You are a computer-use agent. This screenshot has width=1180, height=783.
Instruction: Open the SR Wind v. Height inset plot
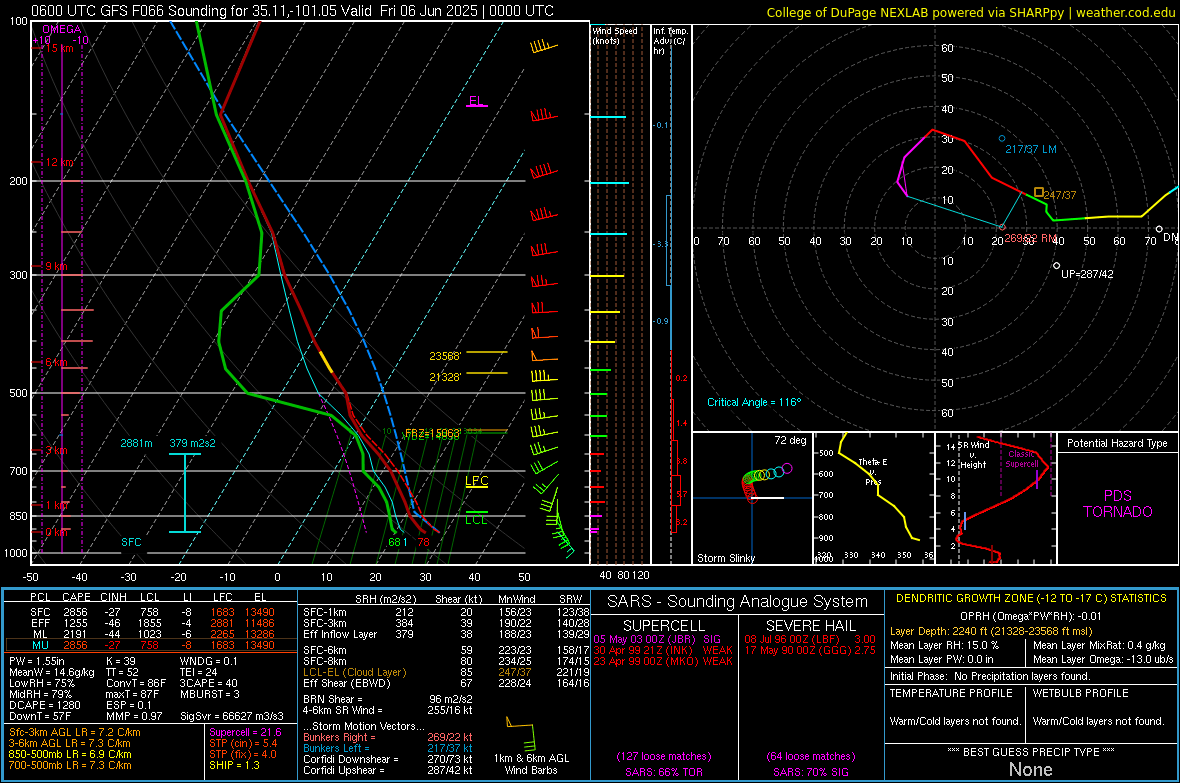click(x=996, y=498)
